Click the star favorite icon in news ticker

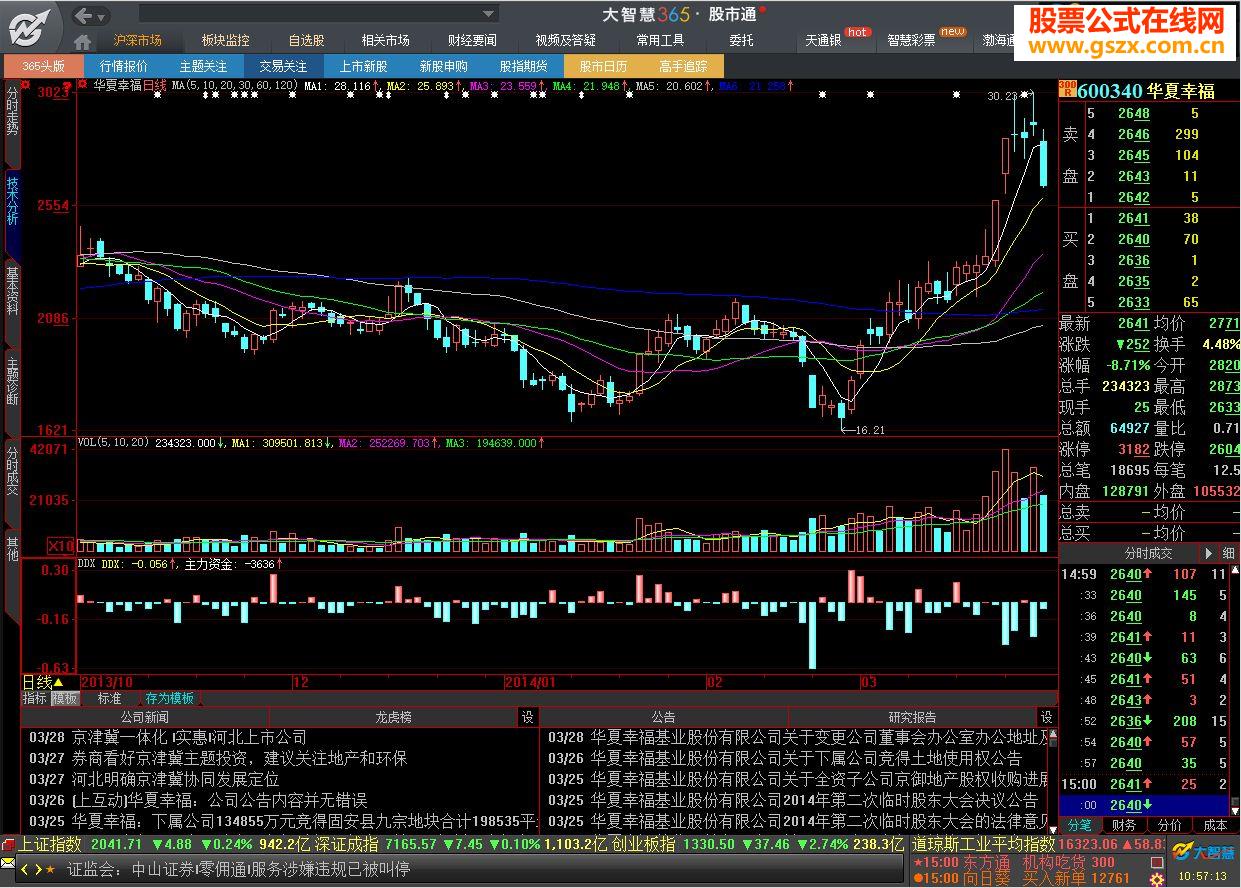(x=50, y=869)
